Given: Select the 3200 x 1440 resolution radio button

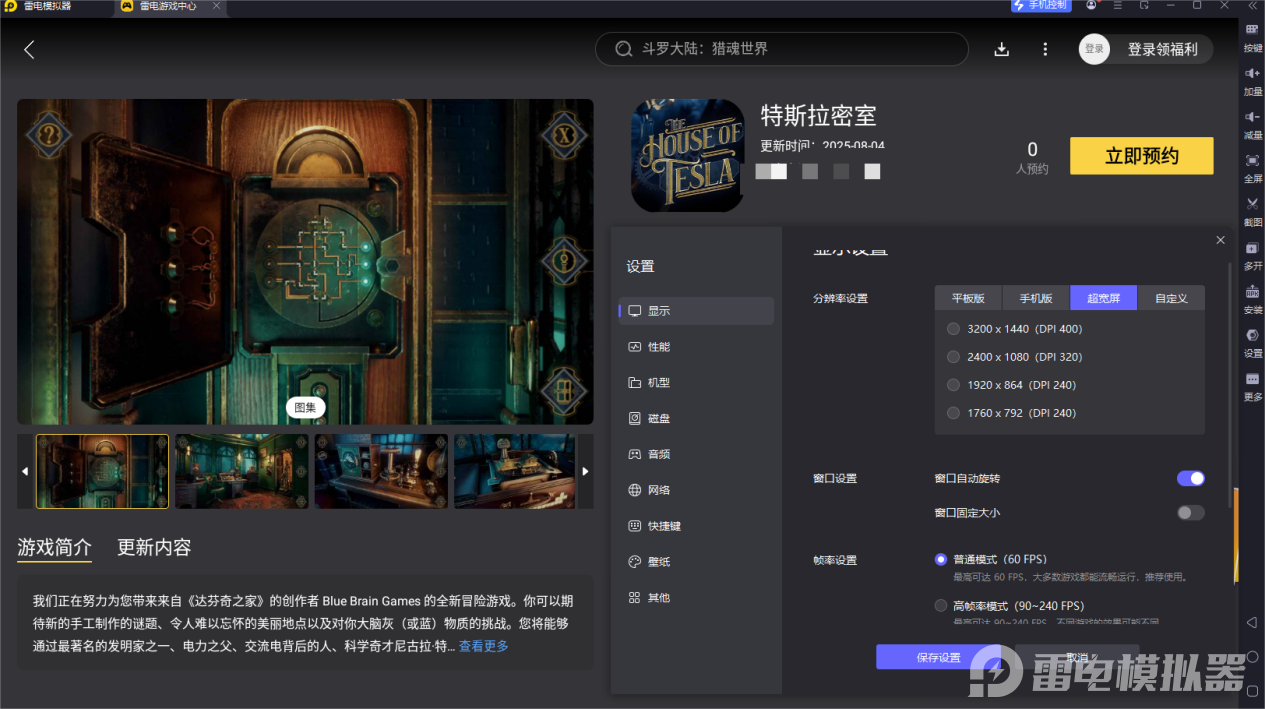Looking at the screenshot, I should click(x=953, y=328).
